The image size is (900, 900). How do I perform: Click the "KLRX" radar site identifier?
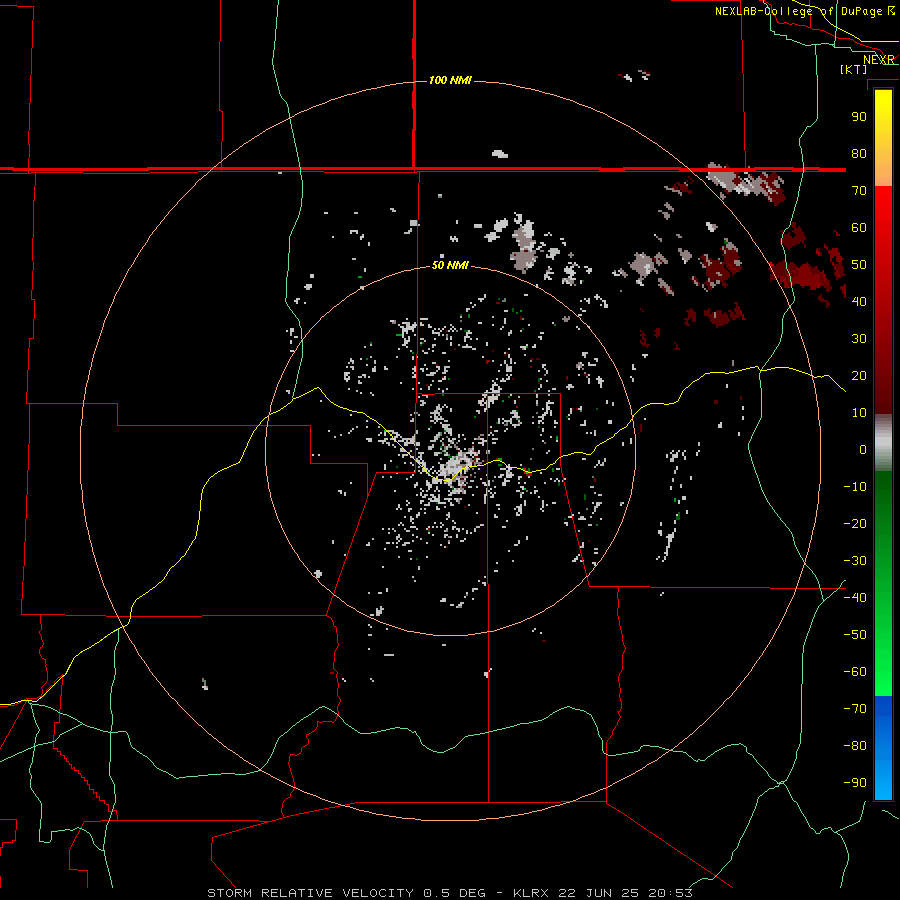tap(530, 893)
